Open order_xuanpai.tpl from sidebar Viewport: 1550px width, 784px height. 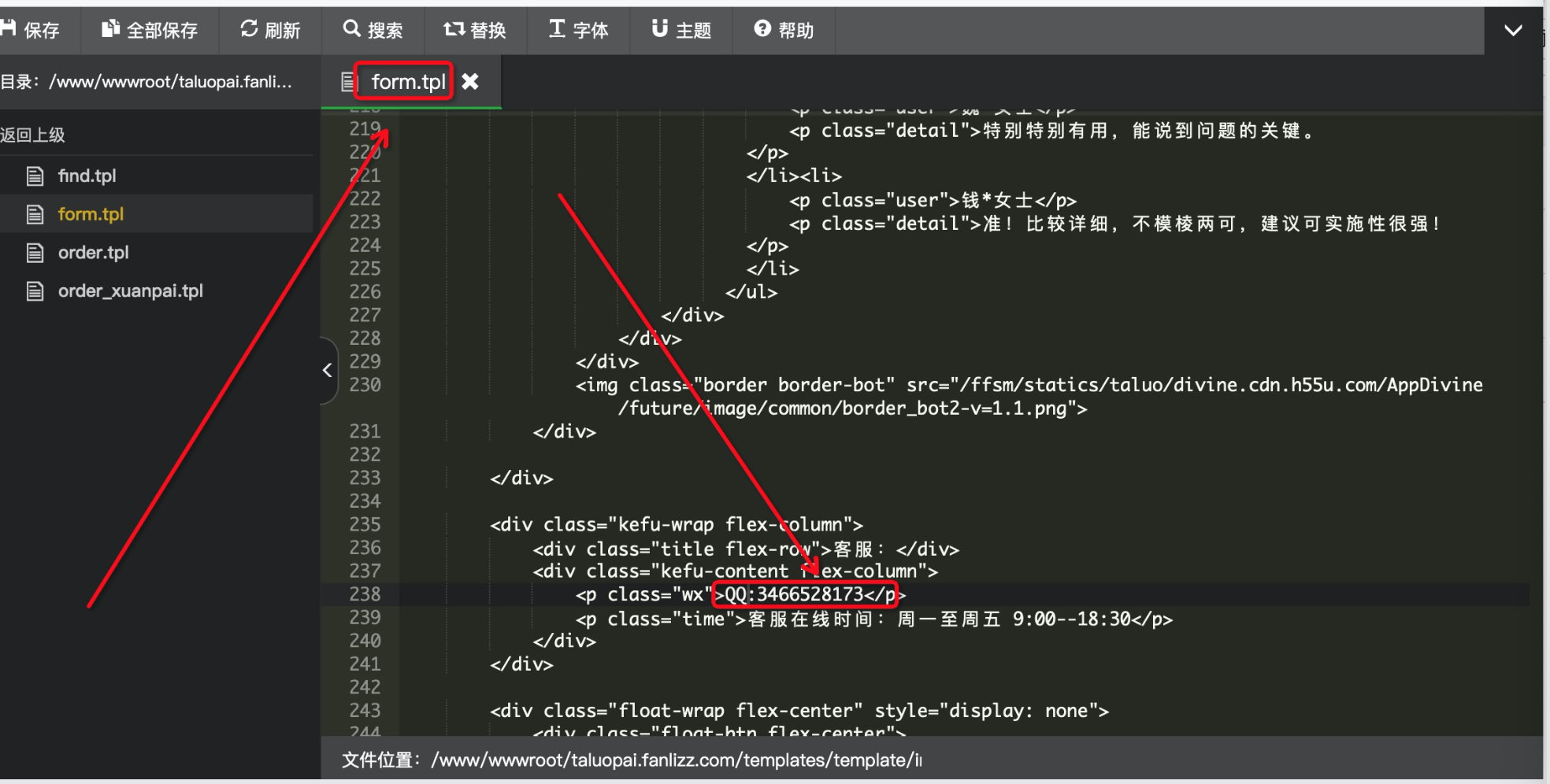pyautogui.click(x=130, y=291)
